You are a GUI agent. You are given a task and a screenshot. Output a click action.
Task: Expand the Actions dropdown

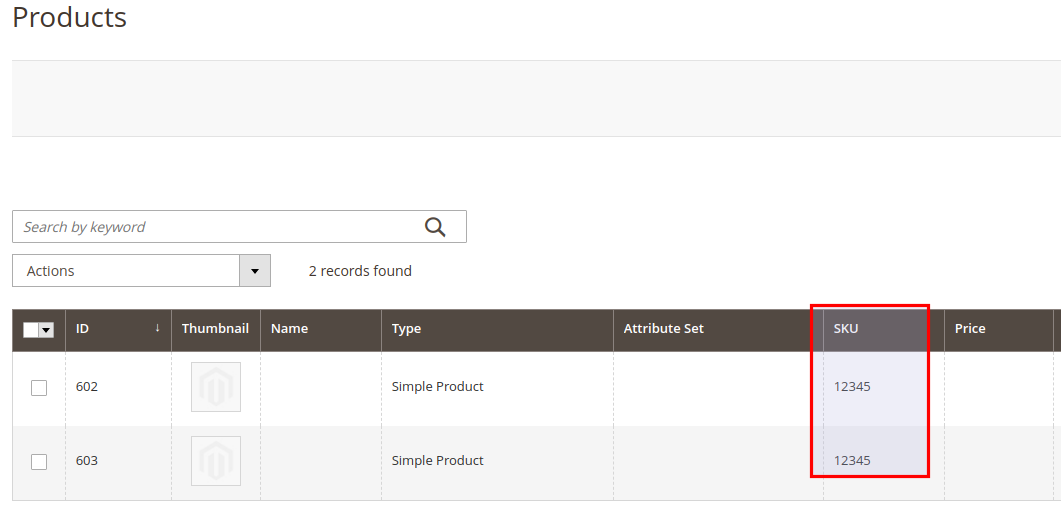(126, 271)
